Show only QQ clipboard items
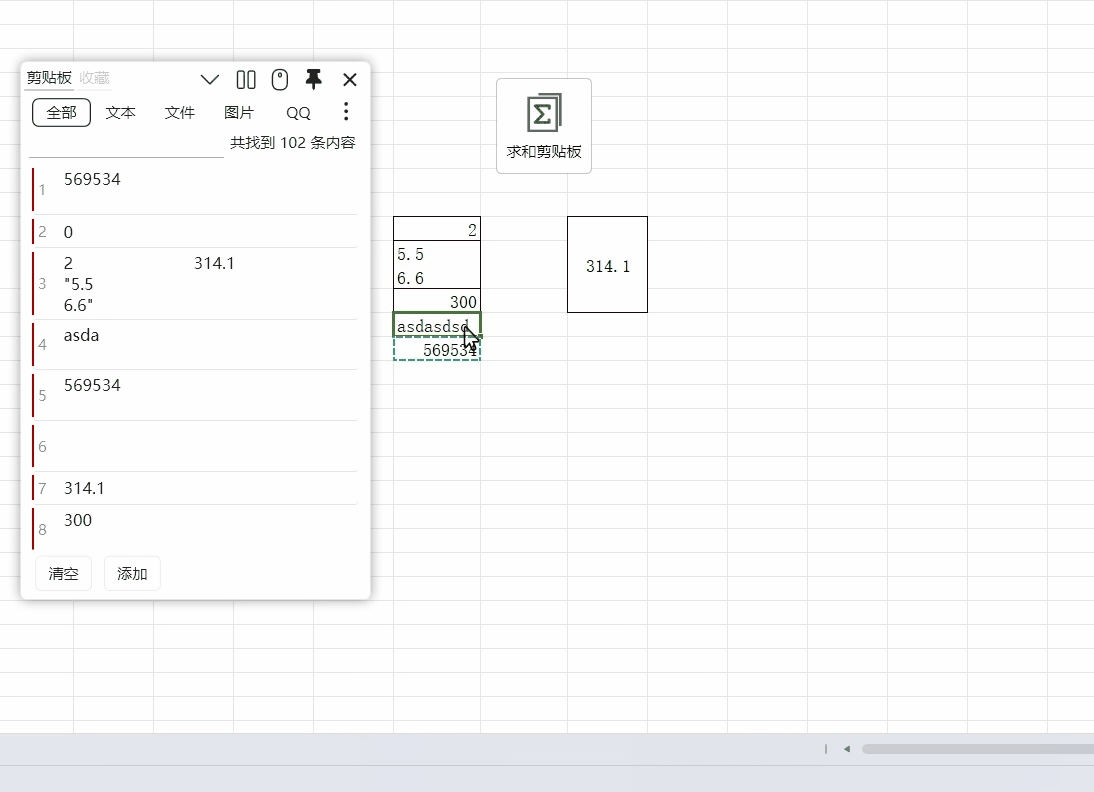Viewport: 1094px width, 792px height. pos(298,113)
